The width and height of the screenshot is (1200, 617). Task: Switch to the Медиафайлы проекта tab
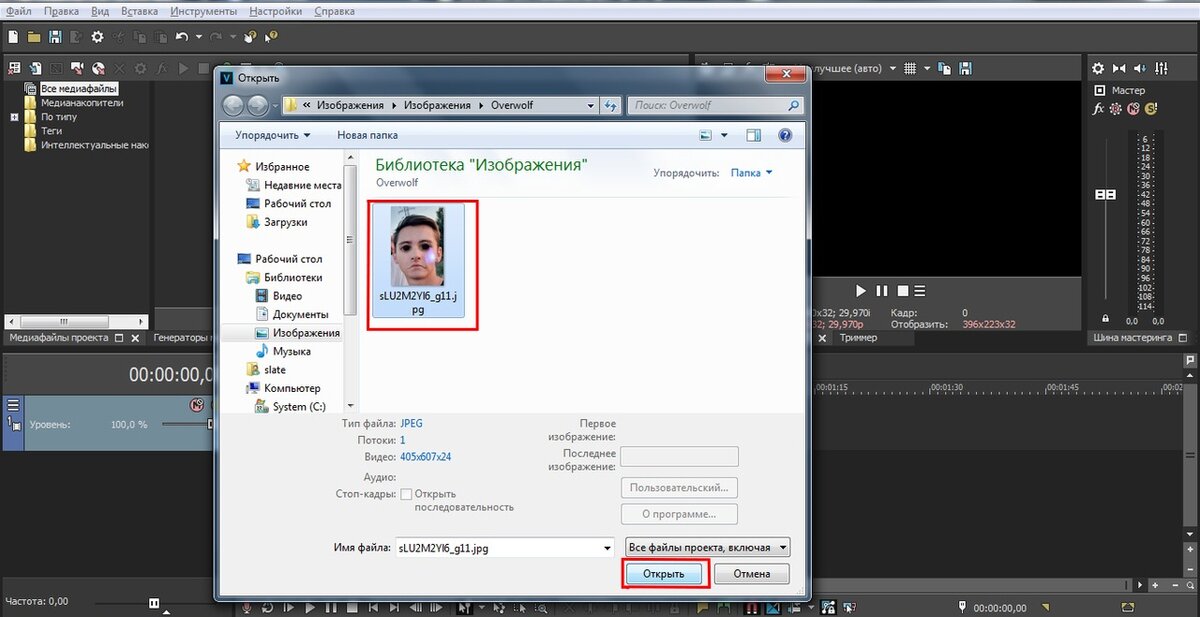coord(58,338)
